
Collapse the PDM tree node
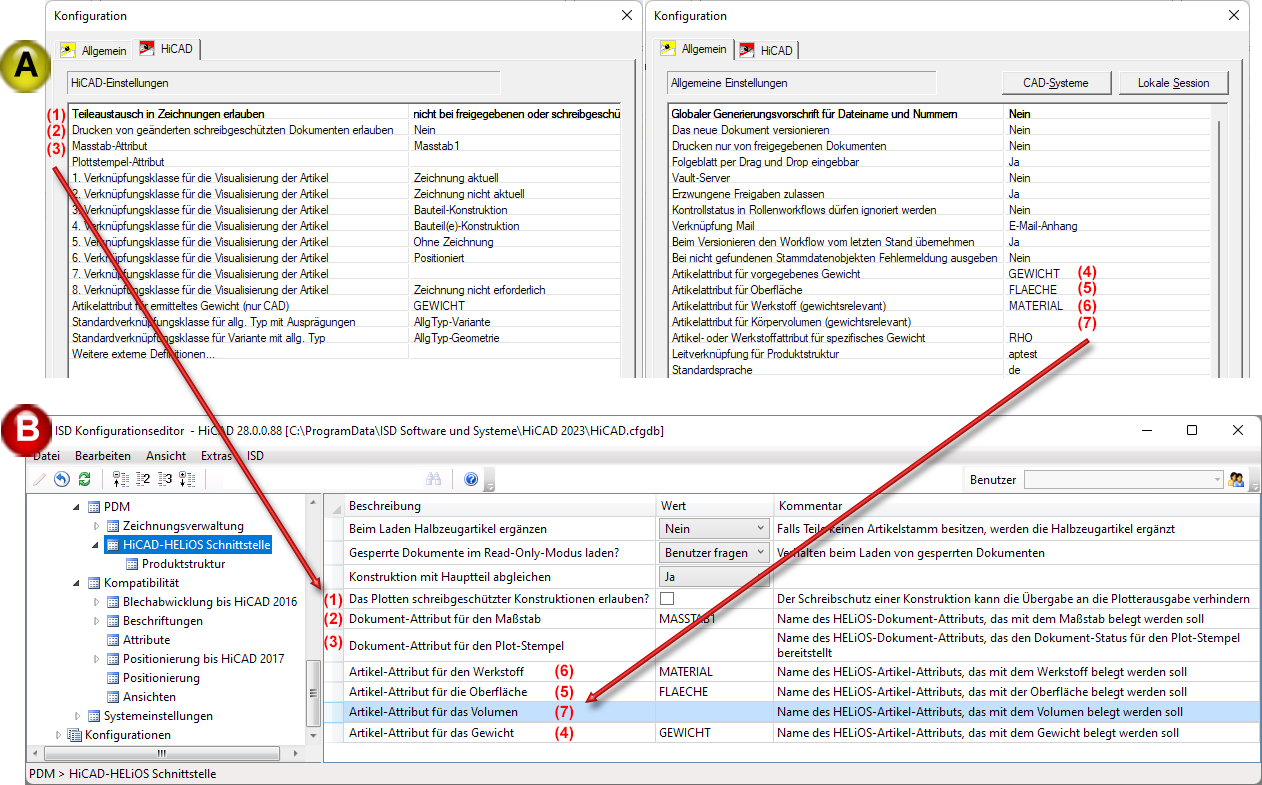tap(77, 507)
